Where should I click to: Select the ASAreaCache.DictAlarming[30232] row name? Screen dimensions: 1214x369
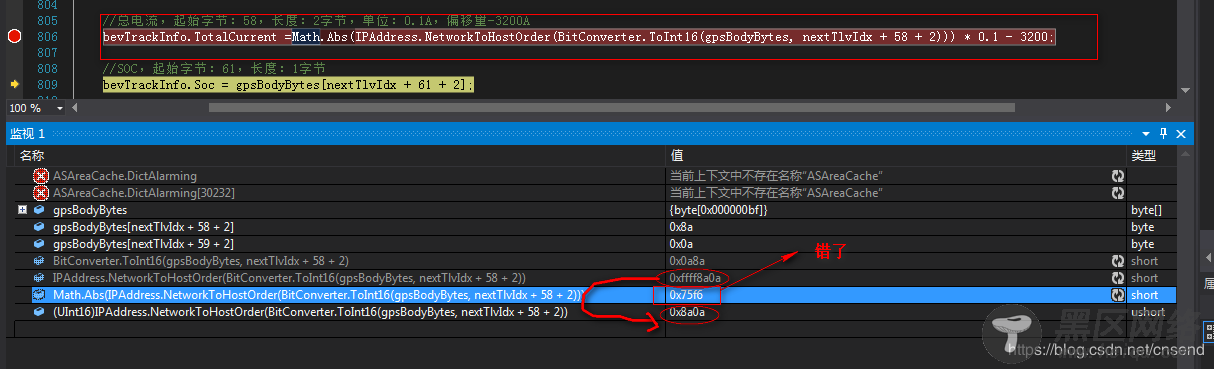coord(144,193)
